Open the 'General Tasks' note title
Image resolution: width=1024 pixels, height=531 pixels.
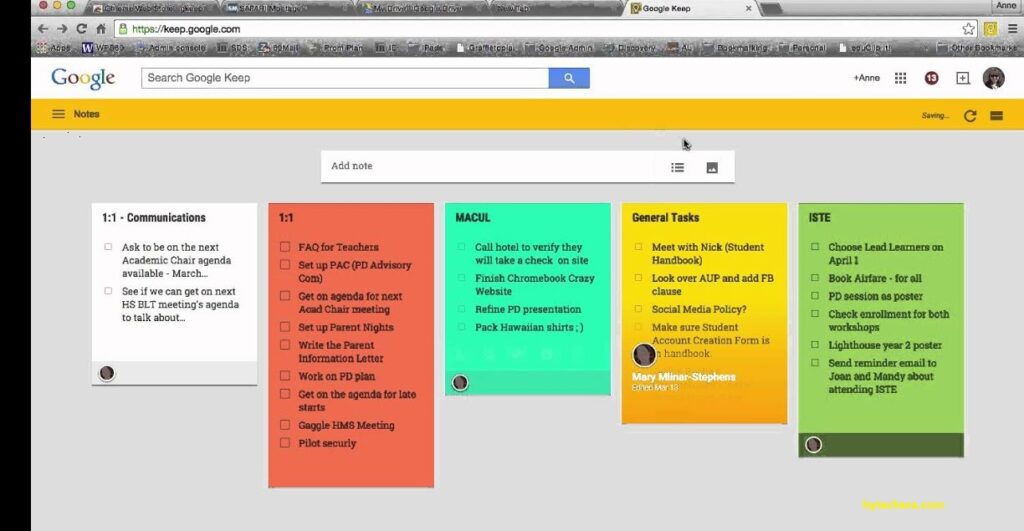coord(665,217)
